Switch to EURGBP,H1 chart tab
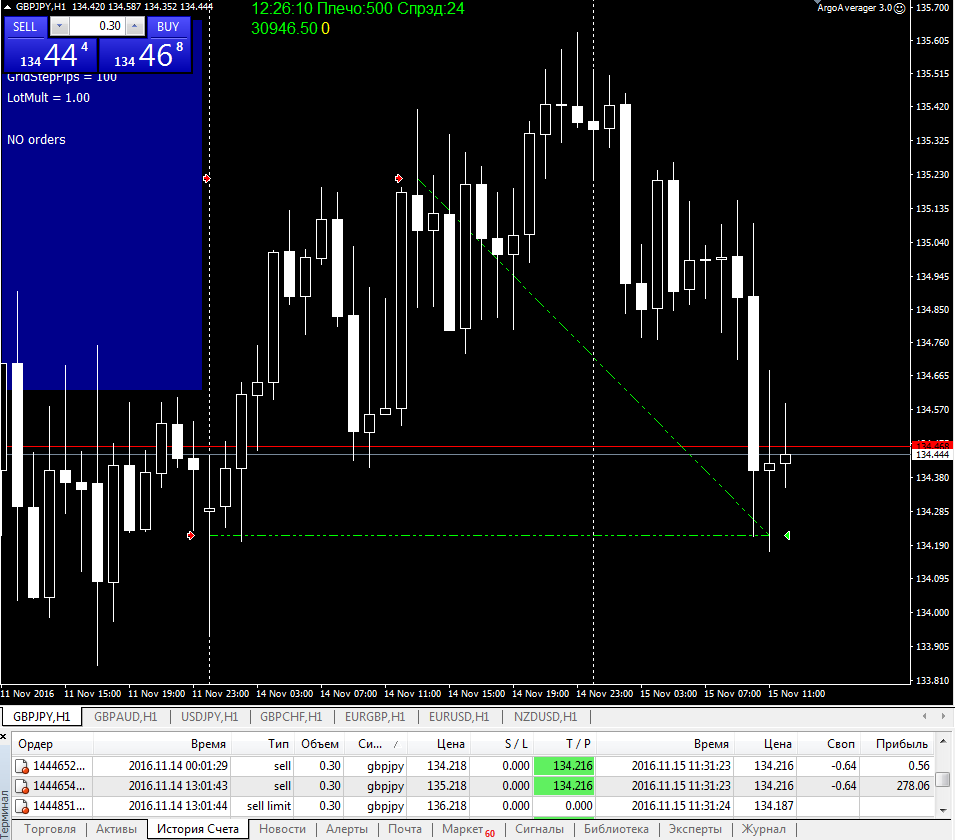 point(375,717)
